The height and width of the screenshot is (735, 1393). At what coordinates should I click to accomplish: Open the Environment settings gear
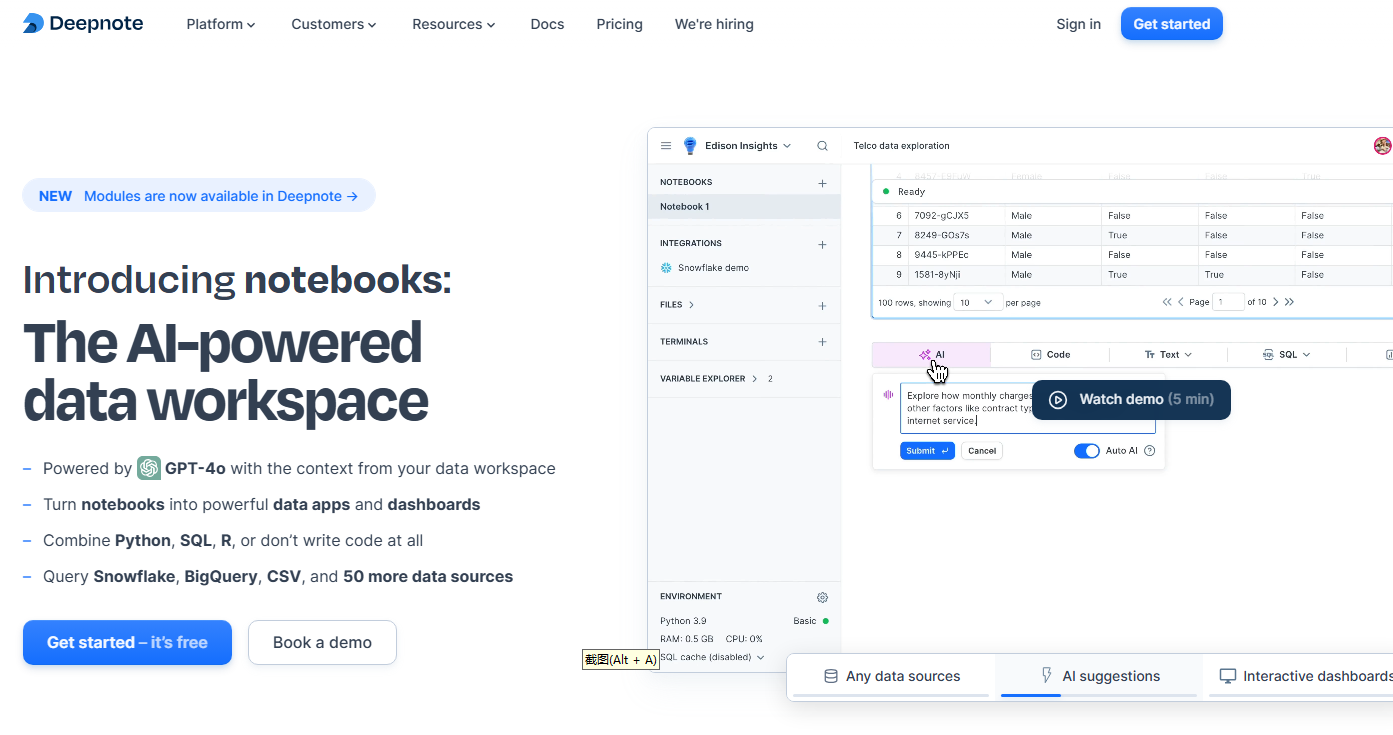pos(822,597)
